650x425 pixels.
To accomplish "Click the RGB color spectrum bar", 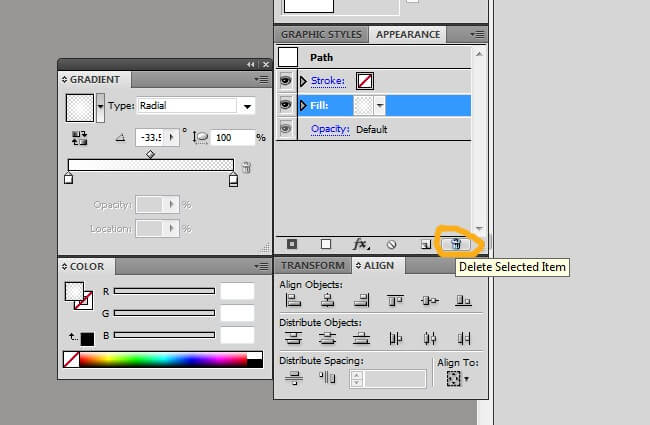I will click(x=162, y=359).
